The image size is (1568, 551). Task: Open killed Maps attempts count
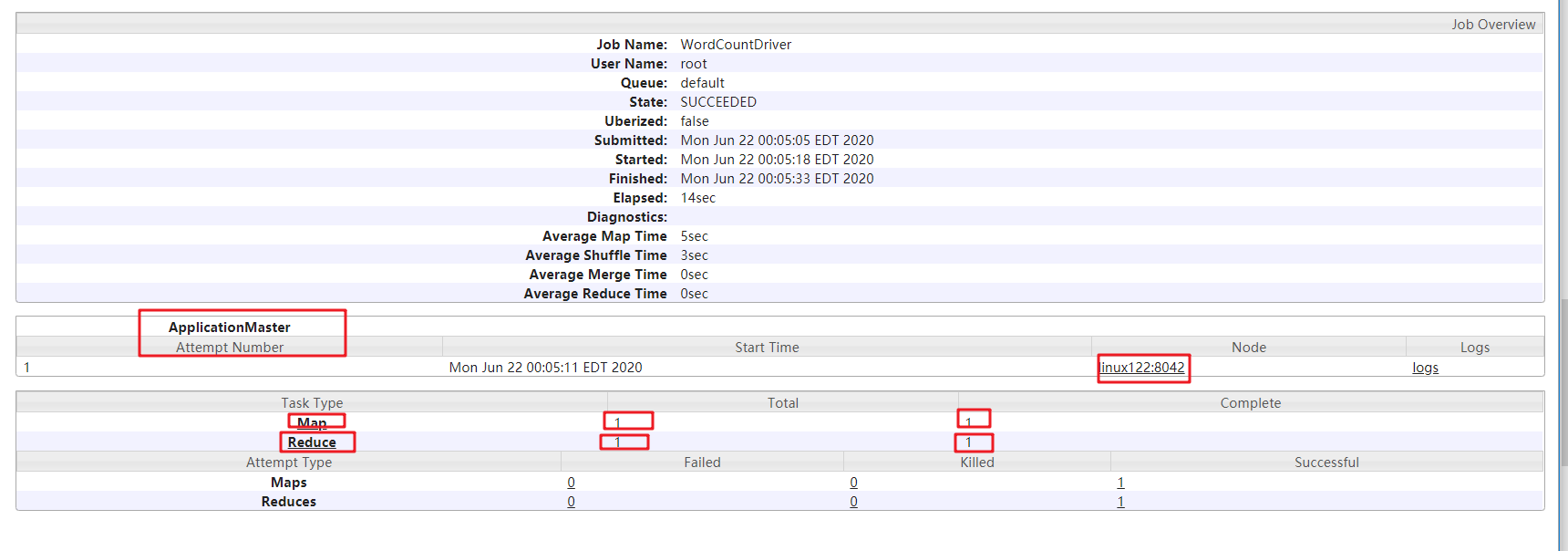853,482
